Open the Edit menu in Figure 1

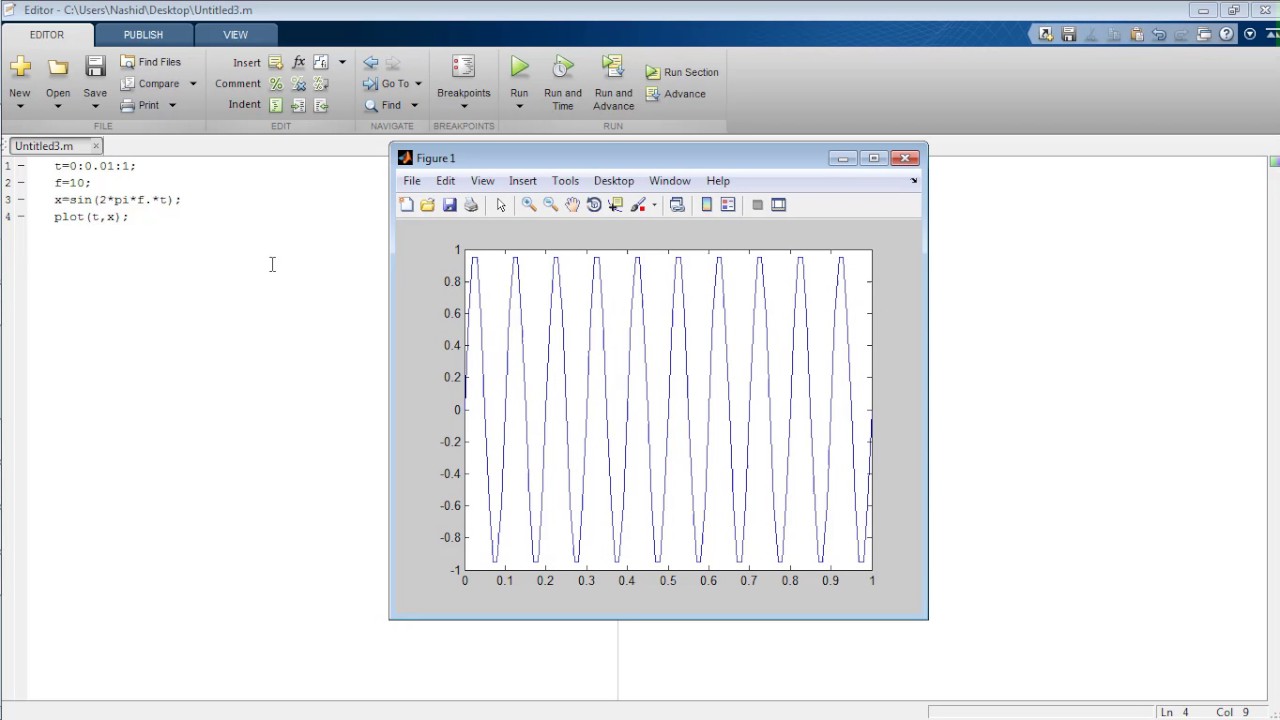coord(445,181)
